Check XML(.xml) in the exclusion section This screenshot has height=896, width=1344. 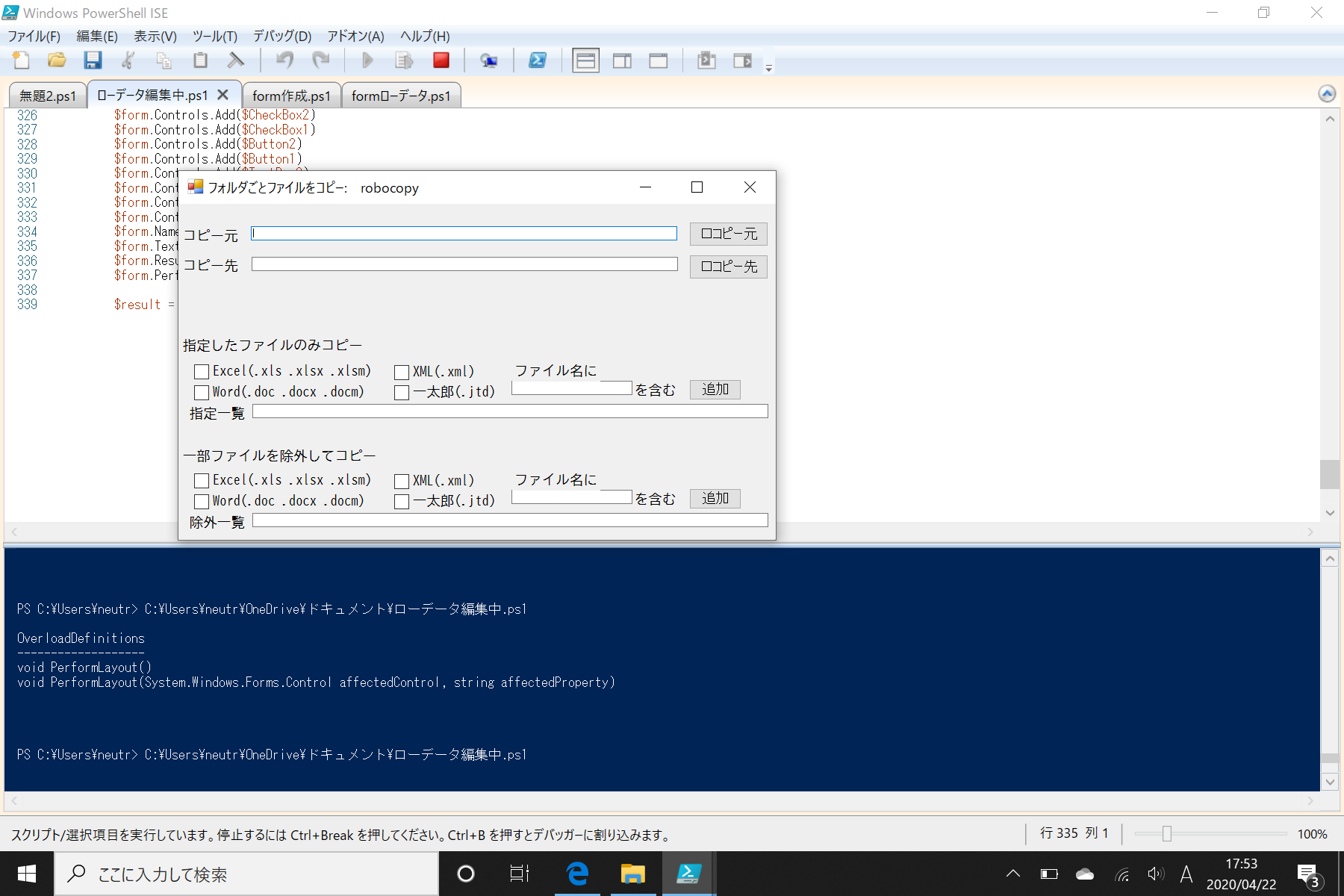402,481
